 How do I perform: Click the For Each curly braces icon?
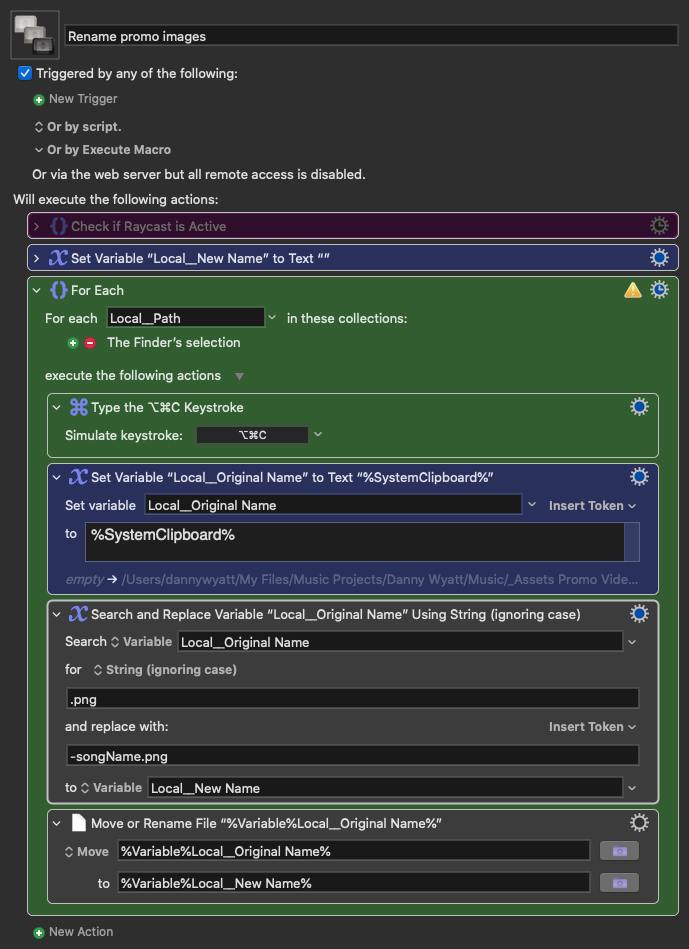click(58, 290)
